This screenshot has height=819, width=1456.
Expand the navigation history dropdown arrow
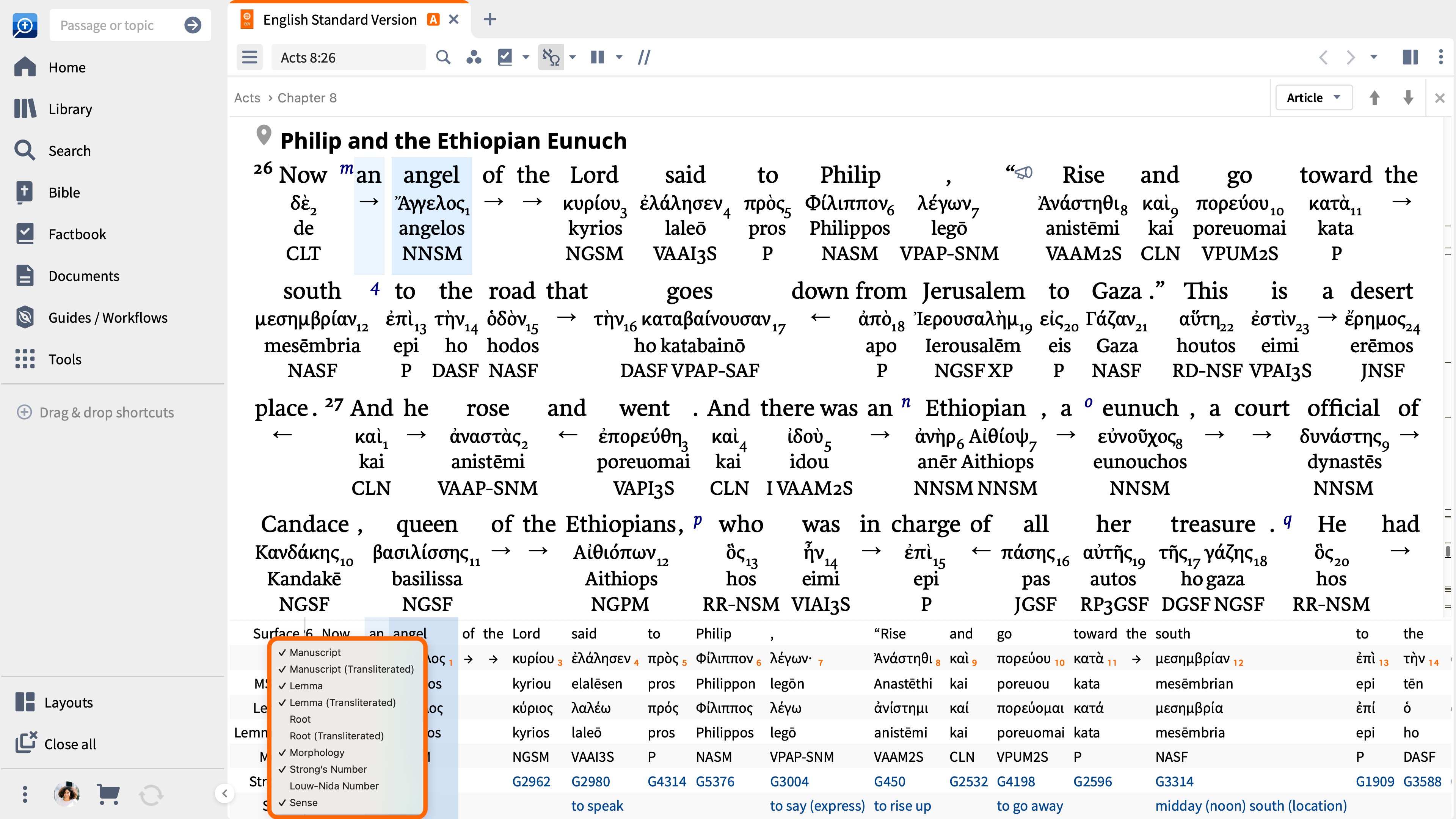pos(1374,57)
